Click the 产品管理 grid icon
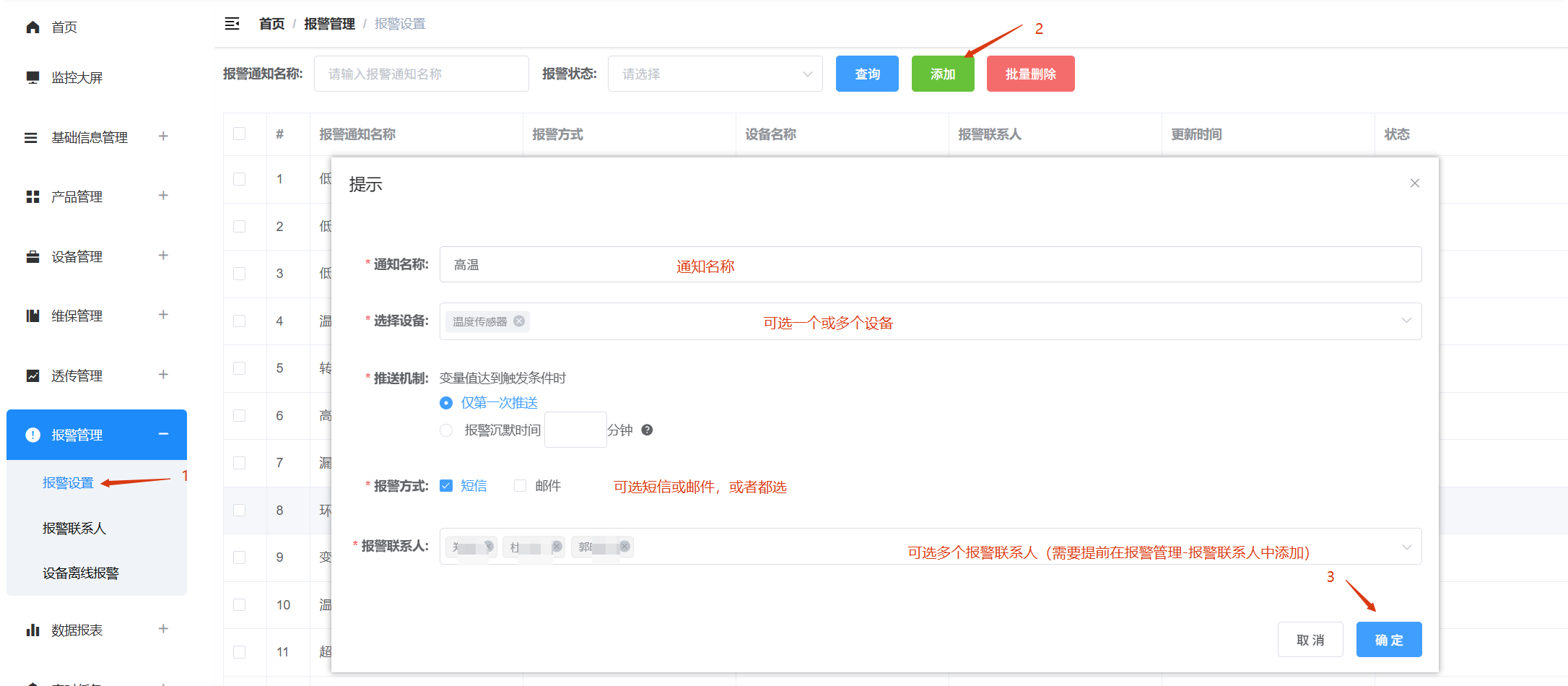This screenshot has width=1568, height=686. click(x=32, y=196)
